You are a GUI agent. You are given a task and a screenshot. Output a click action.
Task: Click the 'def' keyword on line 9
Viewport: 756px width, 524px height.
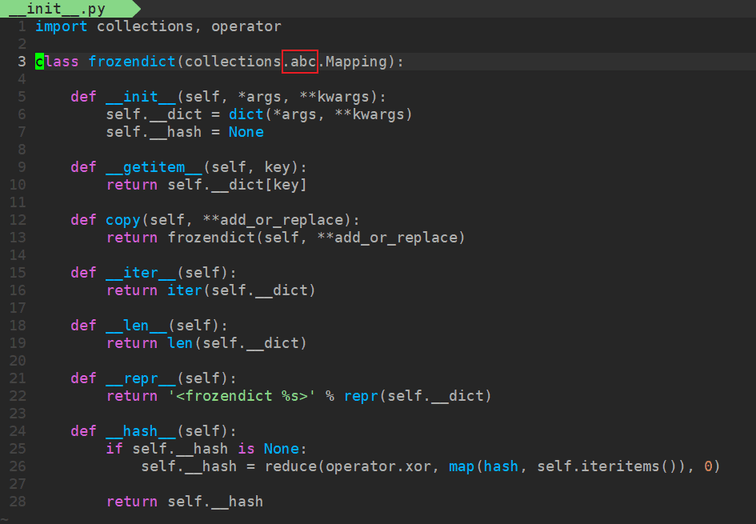[x=83, y=167]
